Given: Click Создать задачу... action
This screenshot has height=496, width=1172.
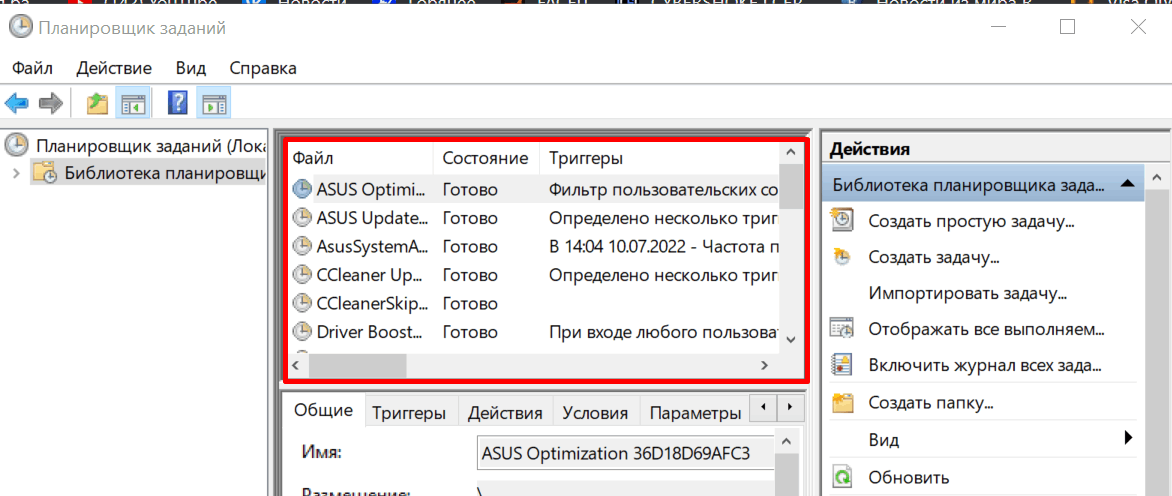Looking at the screenshot, I should coord(934,258).
